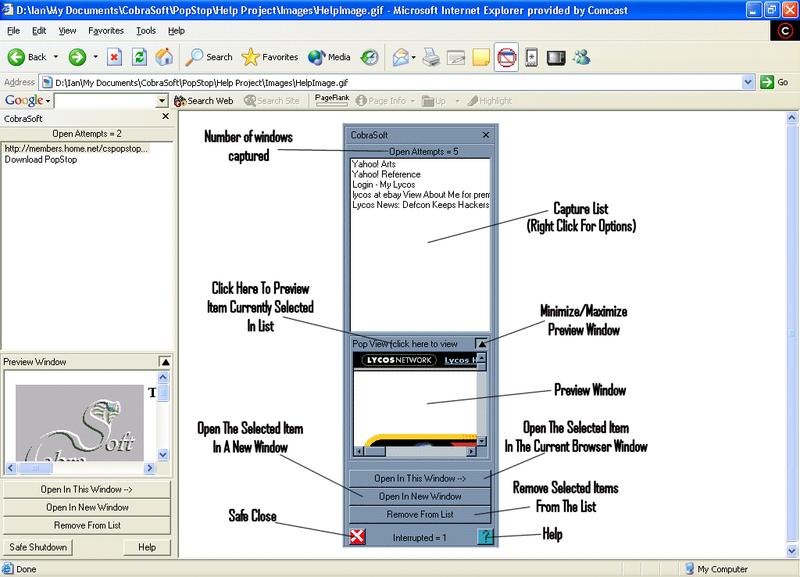800x577 pixels.
Task: Click the CobraSoft logo preview thumbnail
Action: (x=80, y=422)
